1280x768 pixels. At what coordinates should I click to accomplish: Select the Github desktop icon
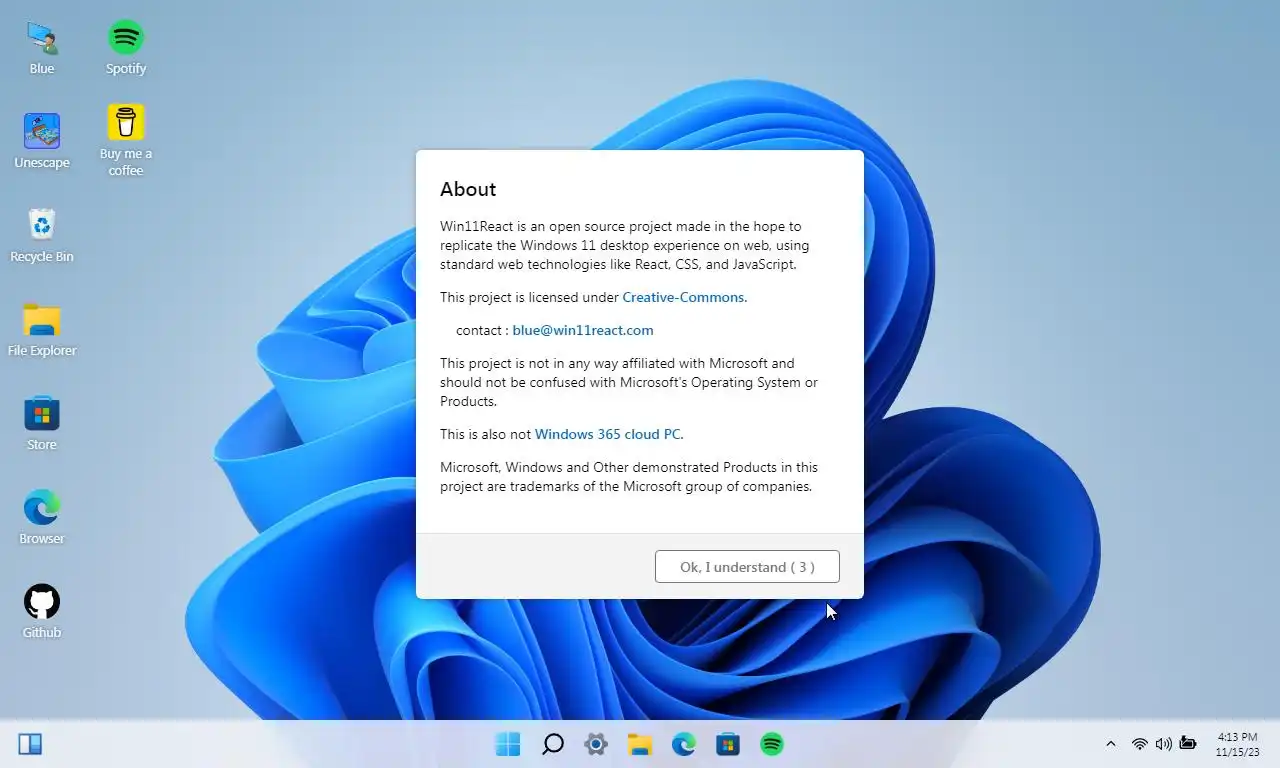point(42,611)
